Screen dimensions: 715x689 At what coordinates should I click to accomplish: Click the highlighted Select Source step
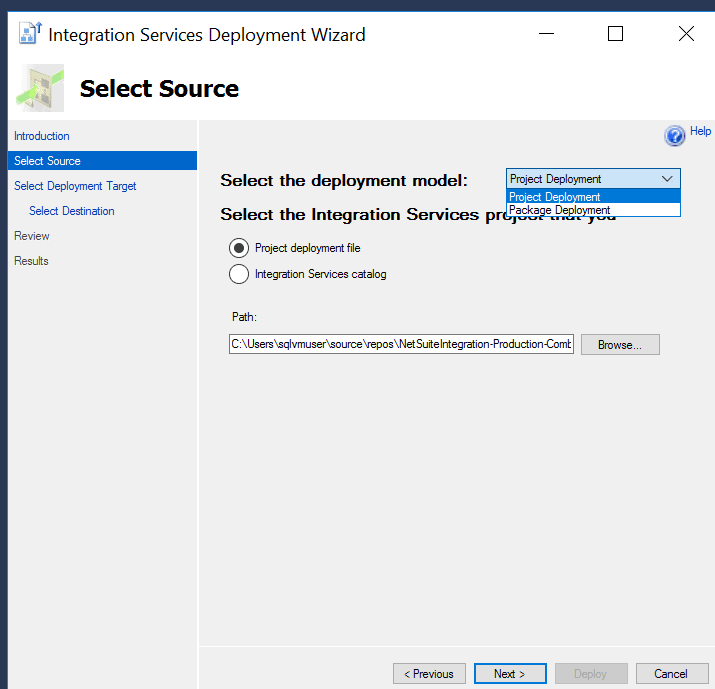[48, 161]
